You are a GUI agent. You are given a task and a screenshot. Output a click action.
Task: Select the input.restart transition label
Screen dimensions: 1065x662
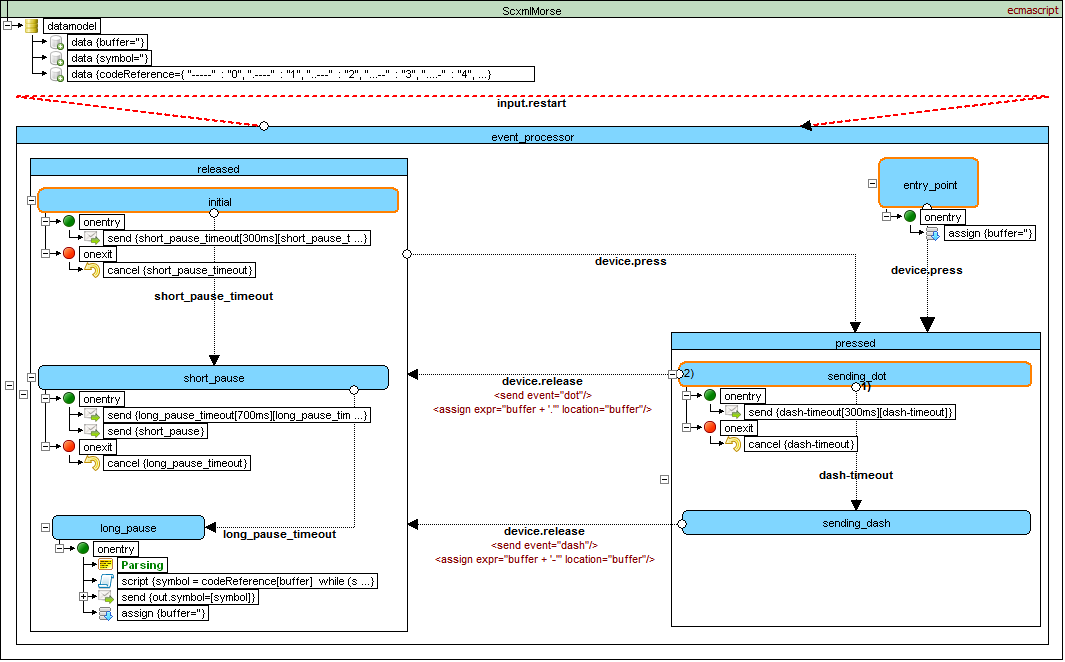(532, 104)
